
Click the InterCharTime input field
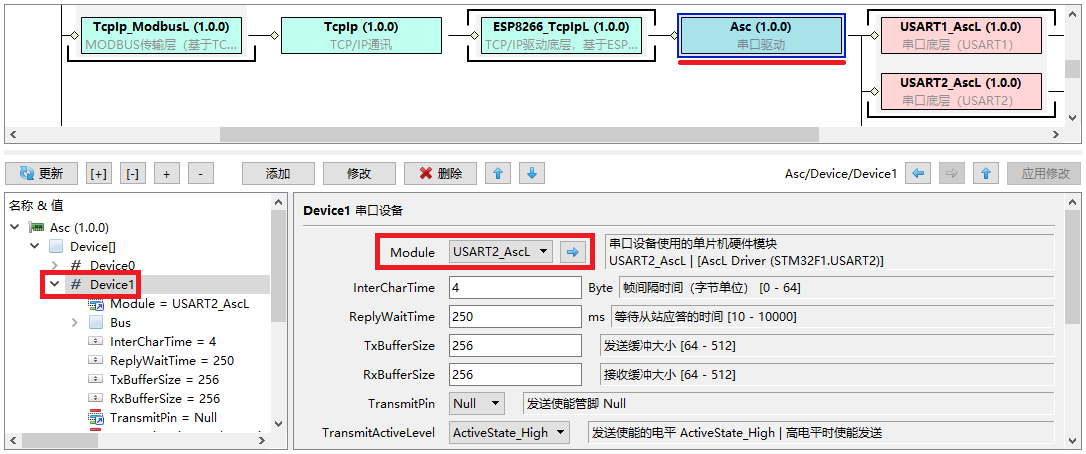pos(515,287)
